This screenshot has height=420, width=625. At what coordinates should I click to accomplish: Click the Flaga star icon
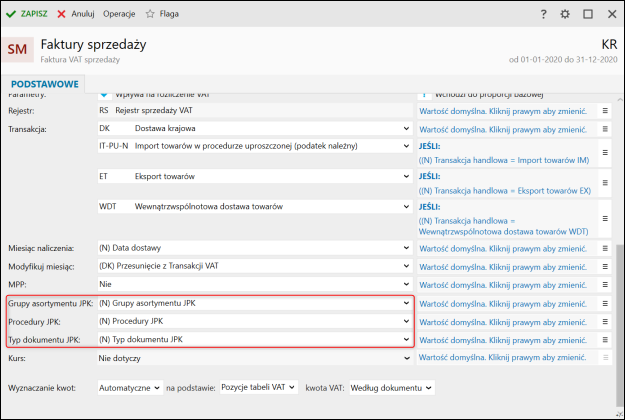(x=150, y=15)
